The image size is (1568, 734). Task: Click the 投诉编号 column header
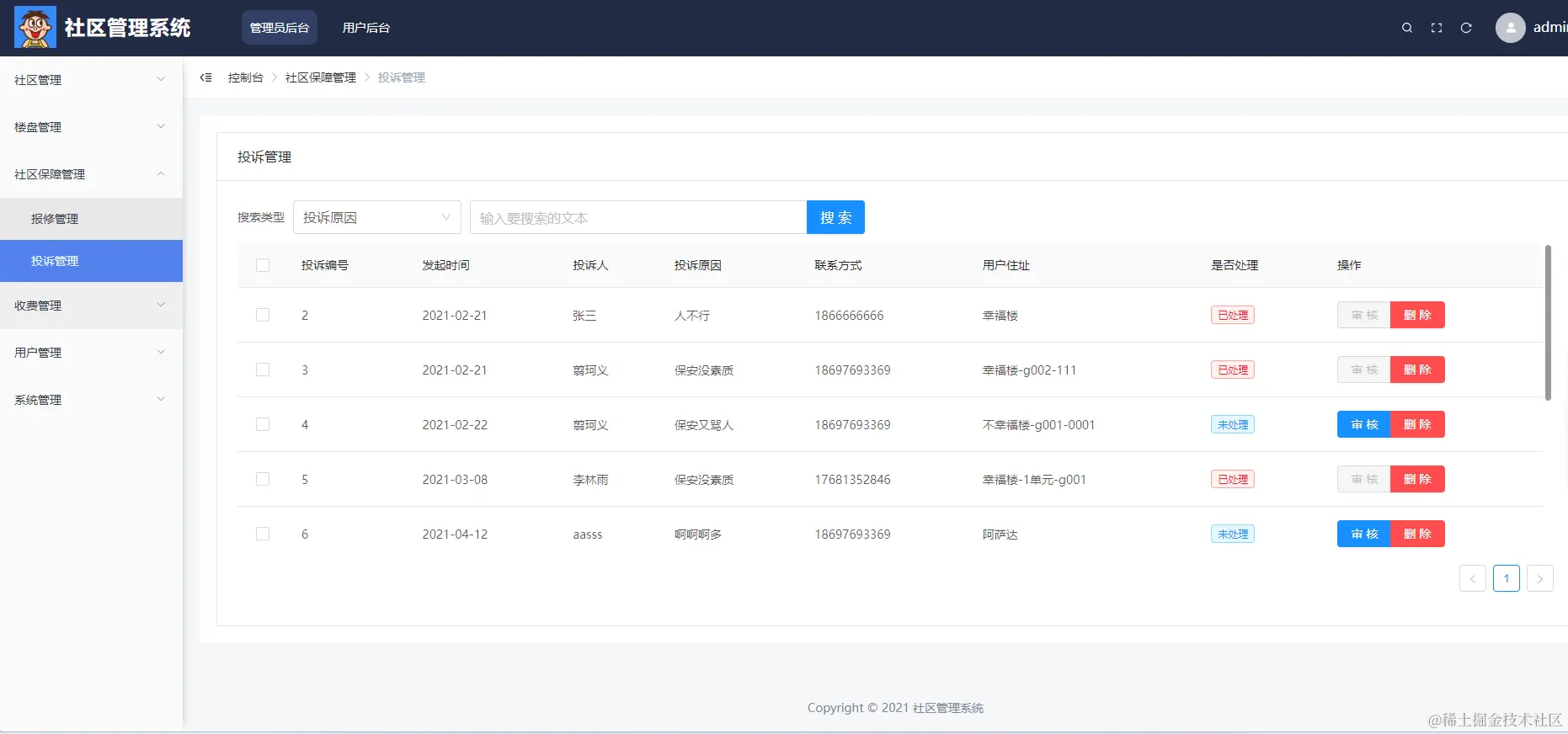[325, 265]
